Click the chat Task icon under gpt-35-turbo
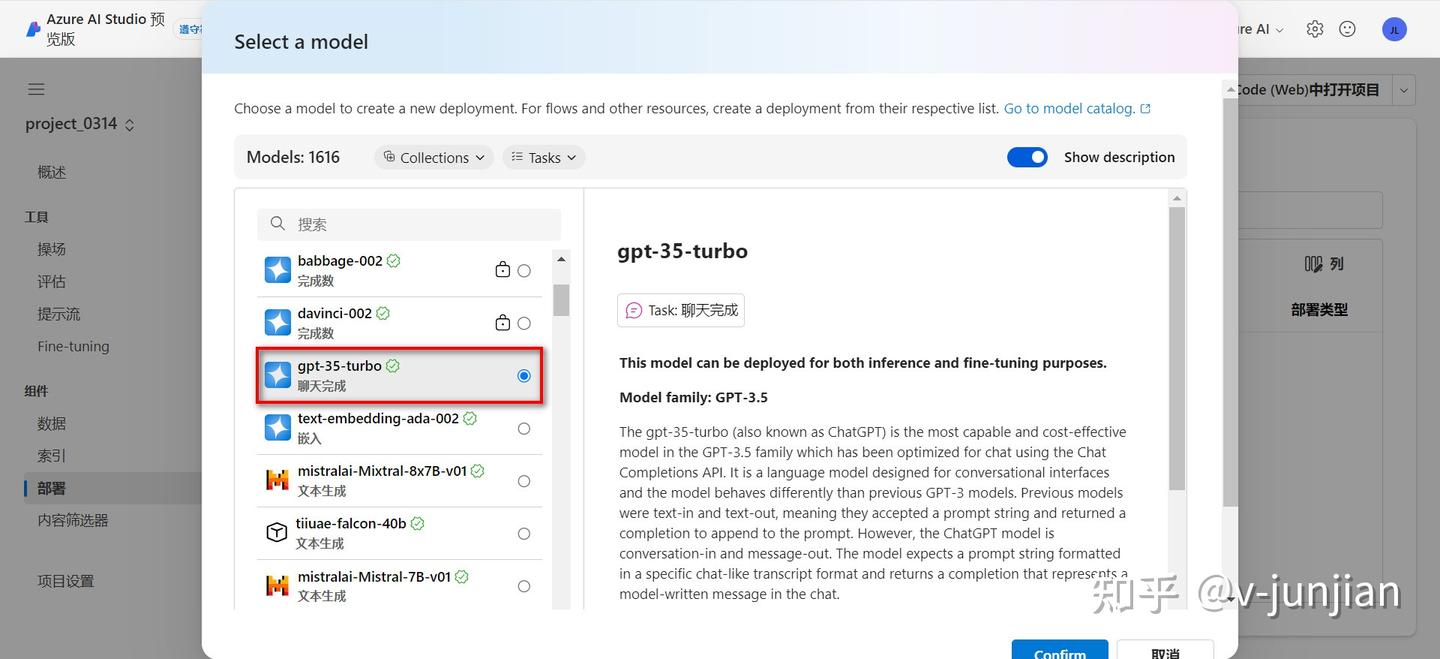This screenshot has width=1440, height=659. pyautogui.click(x=636, y=310)
